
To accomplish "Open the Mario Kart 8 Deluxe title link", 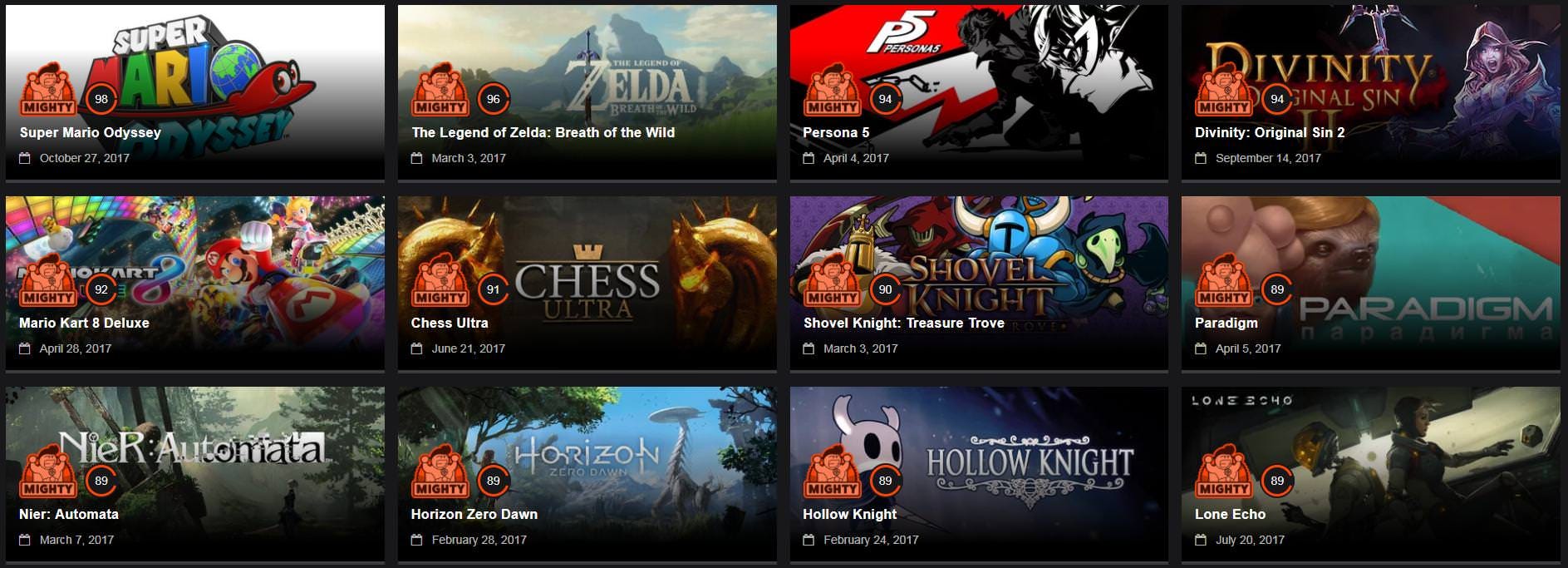I will coord(84,323).
